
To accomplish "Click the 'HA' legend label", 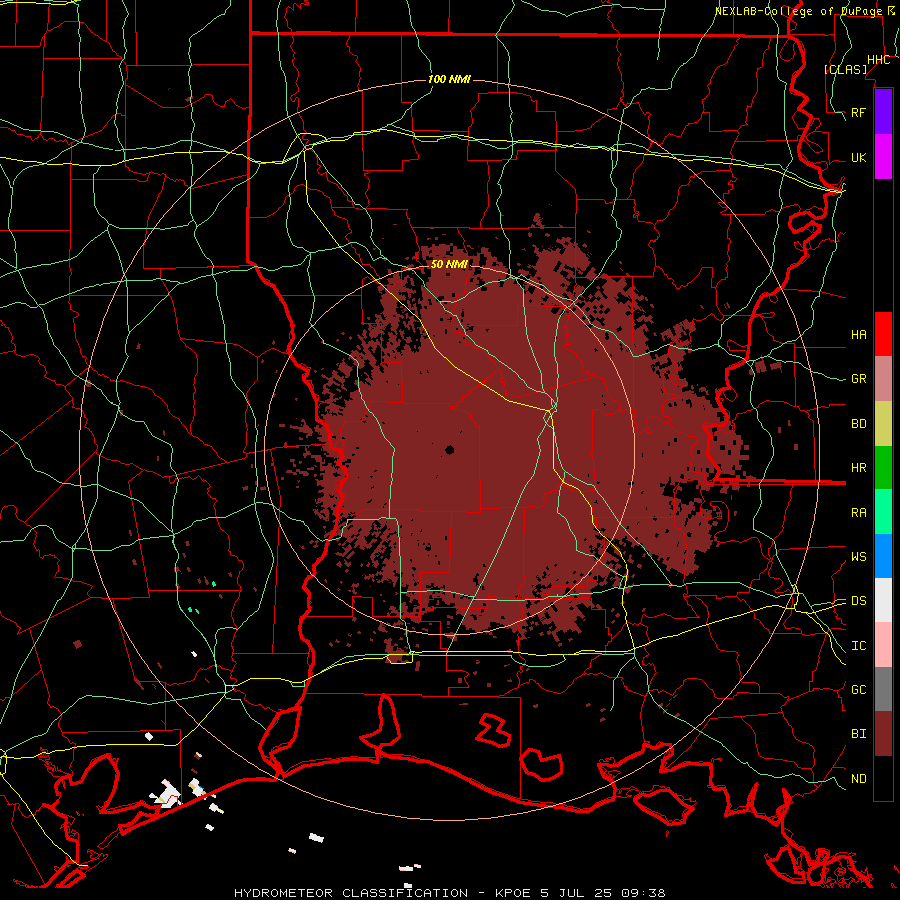I will tap(859, 334).
